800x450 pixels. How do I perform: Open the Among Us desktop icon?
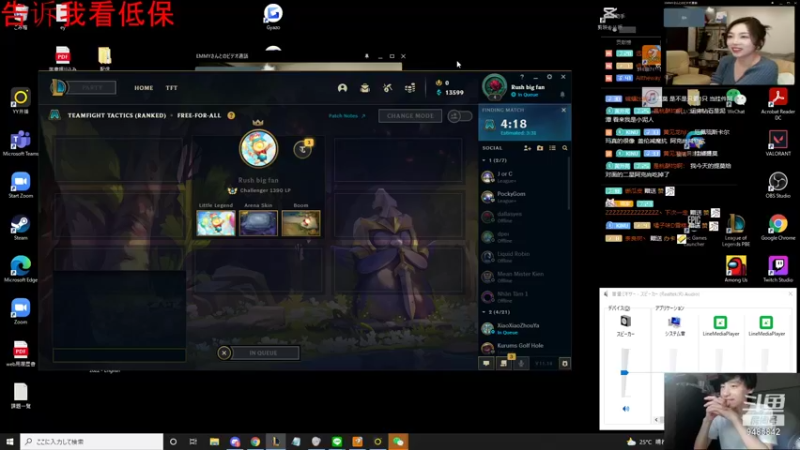[x=736, y=269]
